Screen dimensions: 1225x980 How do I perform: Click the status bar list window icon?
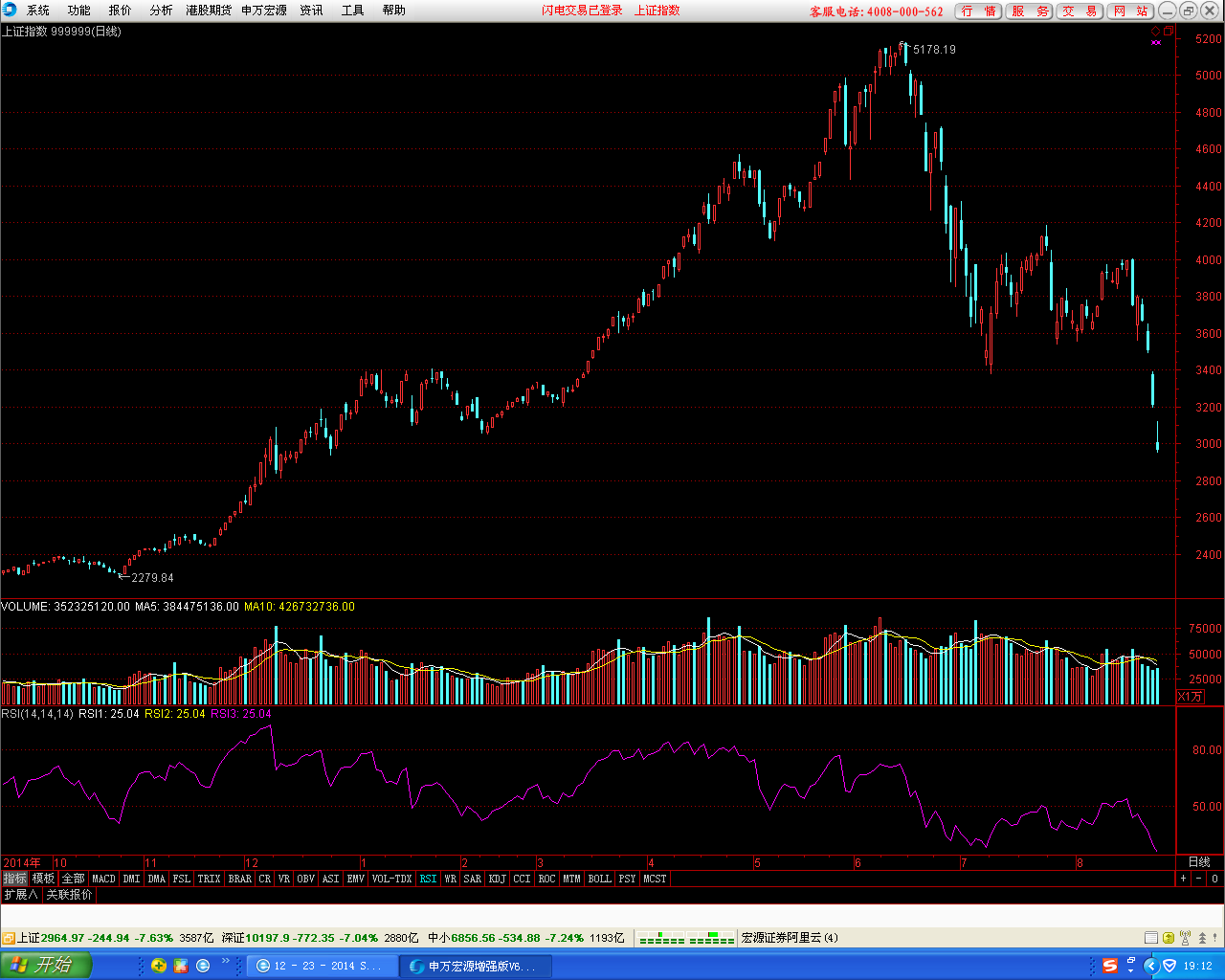1152,938
